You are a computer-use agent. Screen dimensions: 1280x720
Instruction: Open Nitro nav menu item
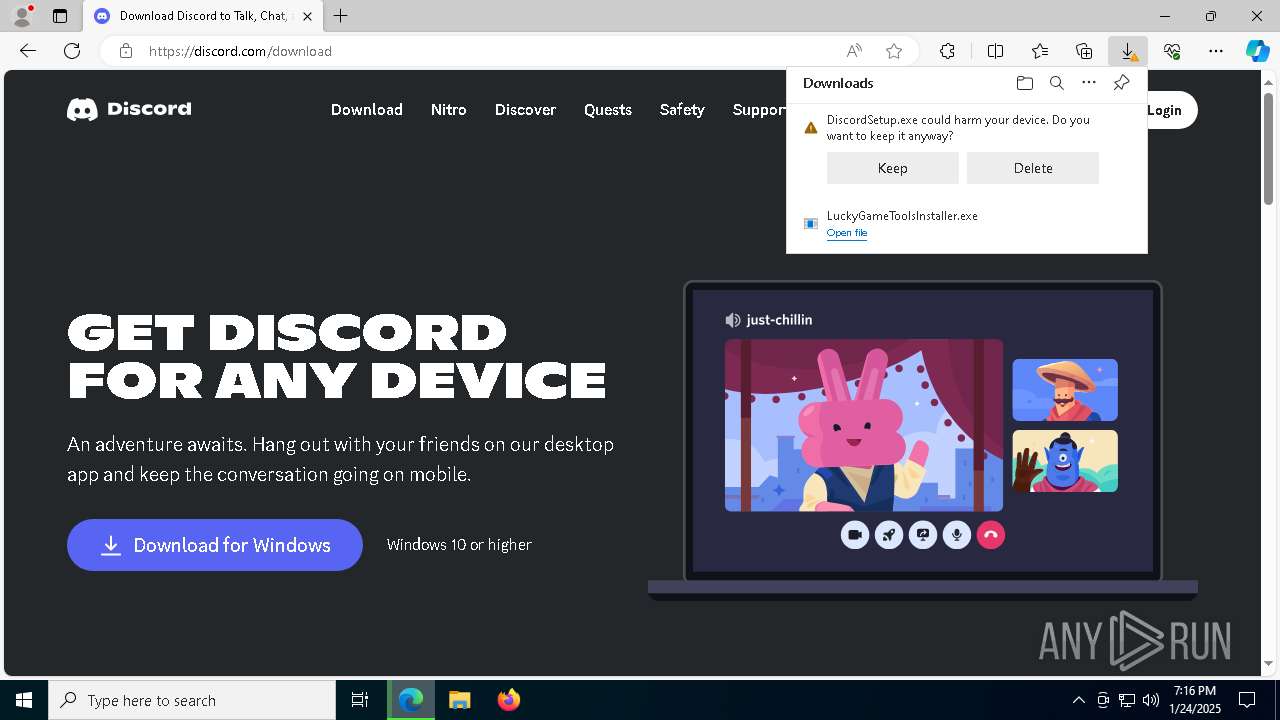[x=449, y=110]
